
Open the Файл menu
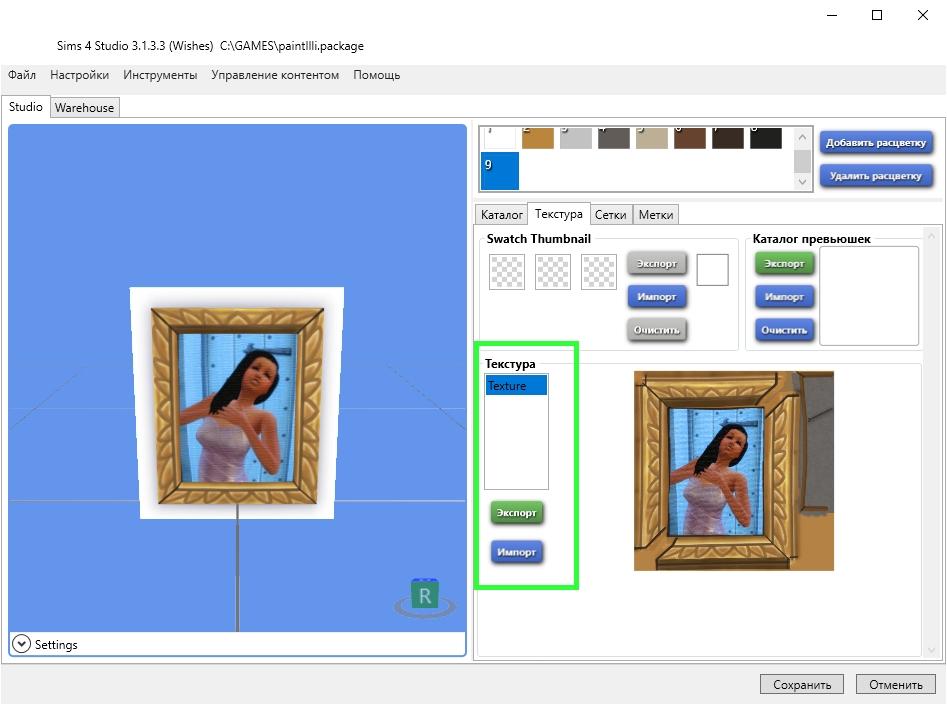22,75
